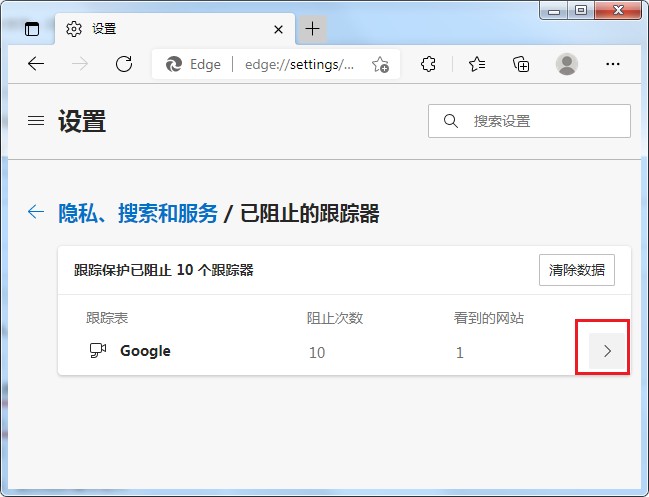This screenshot has width=649, height=497.
Task: Click the 设置 page title
Action: click(82, 121)
